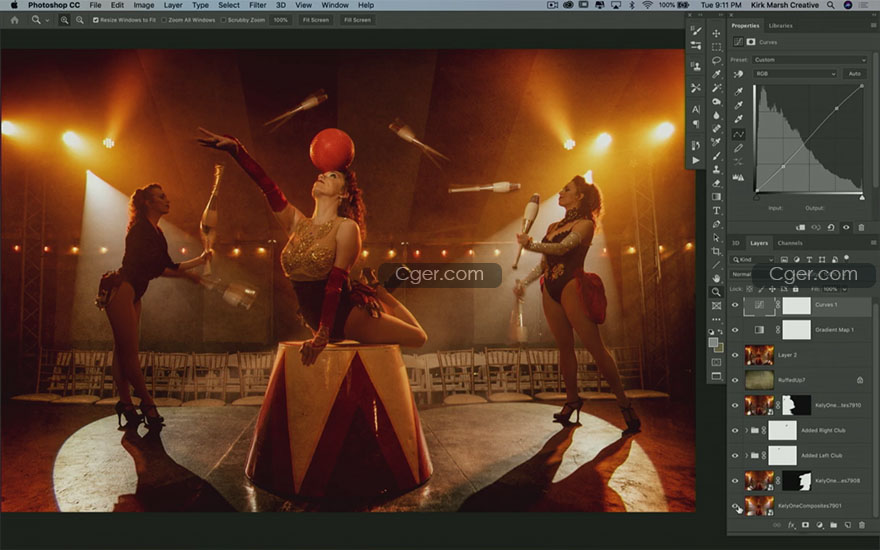The height and width of the screenshot is (550, 880).
Task: Click the clip to layer icon in Properties
Action: coord(801,227)
